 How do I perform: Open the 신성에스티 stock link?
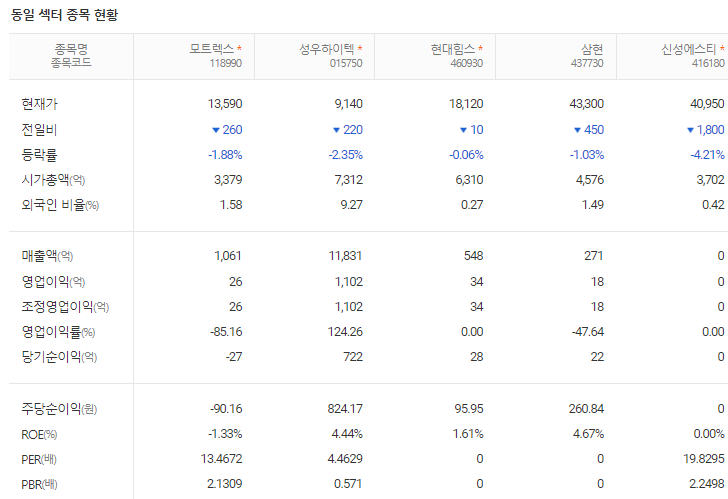[x=689, y=49]
